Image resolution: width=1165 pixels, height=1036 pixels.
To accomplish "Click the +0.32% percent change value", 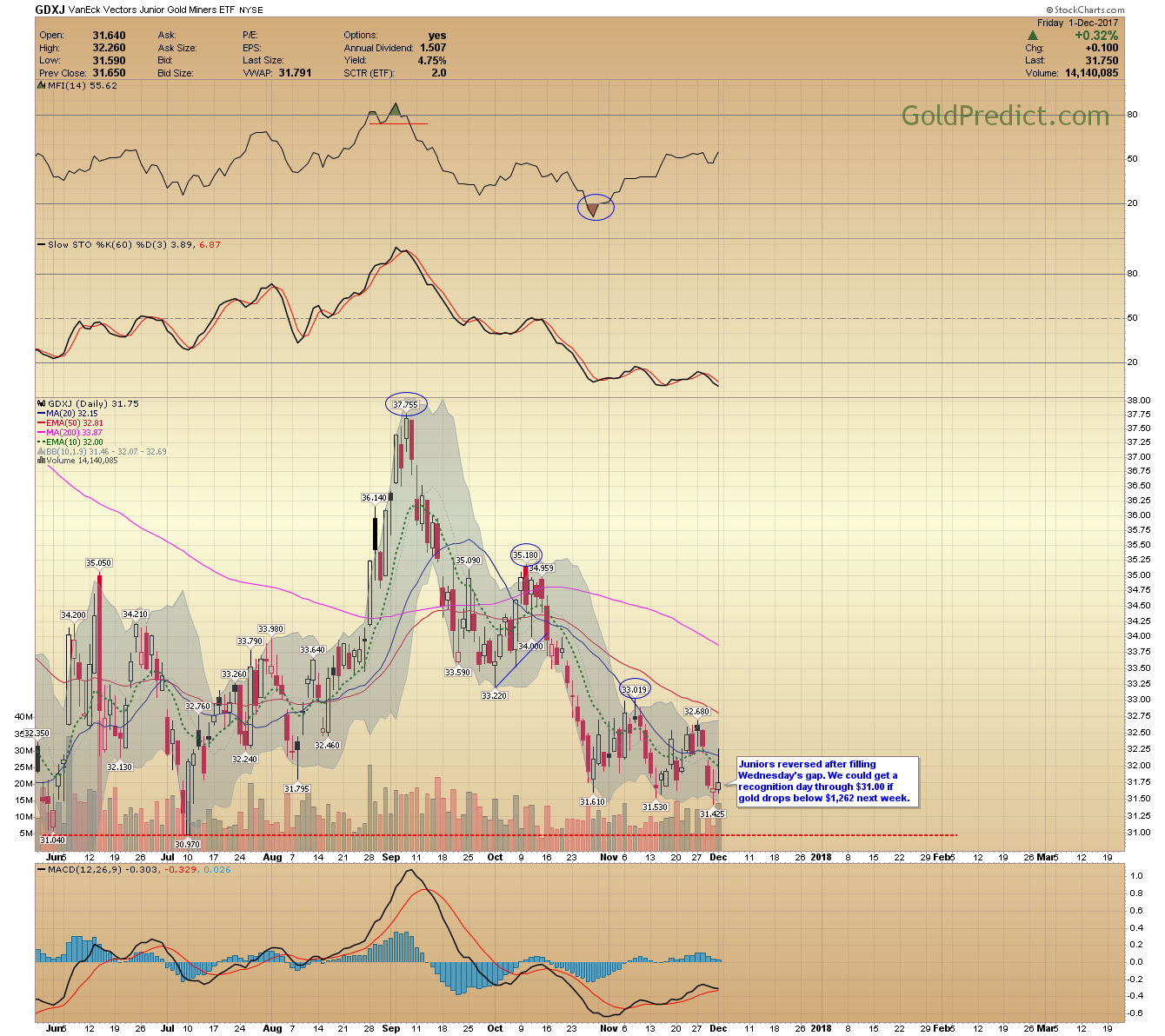I will point(1096,36).
